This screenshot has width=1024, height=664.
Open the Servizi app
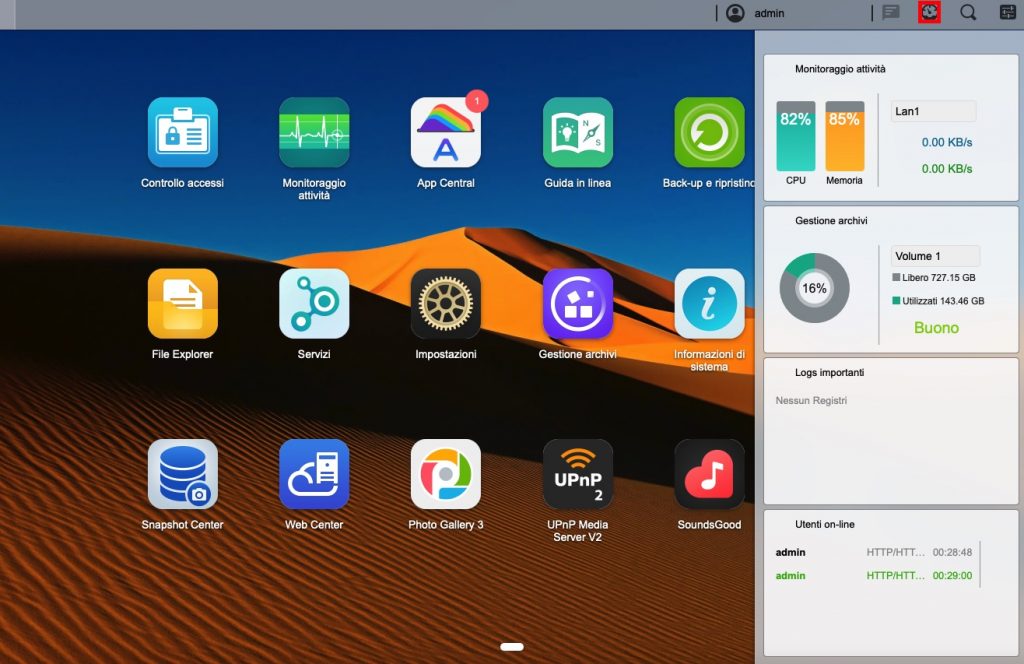tap(314, 303)
